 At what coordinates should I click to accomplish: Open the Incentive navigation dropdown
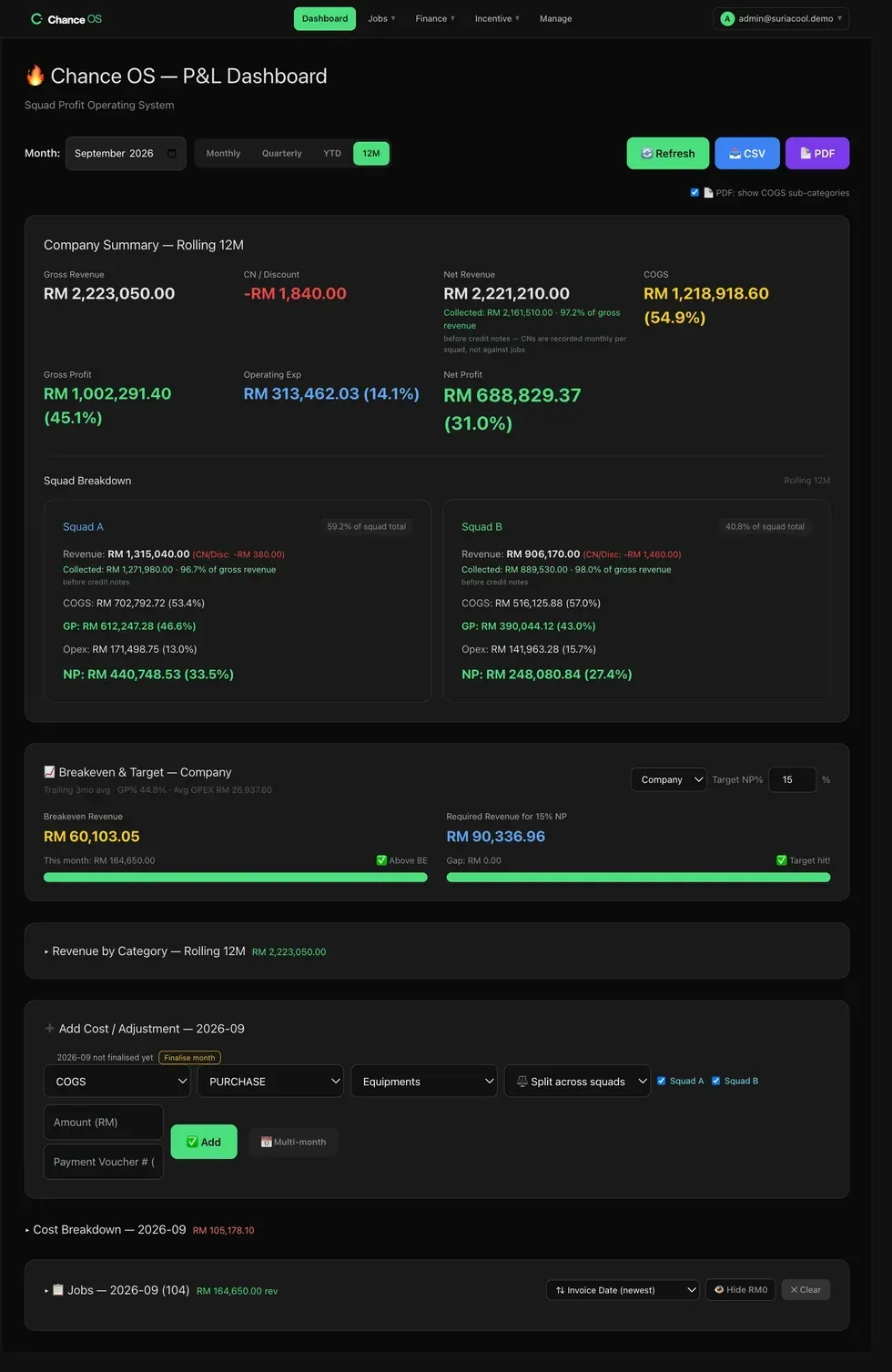[497, 19]
